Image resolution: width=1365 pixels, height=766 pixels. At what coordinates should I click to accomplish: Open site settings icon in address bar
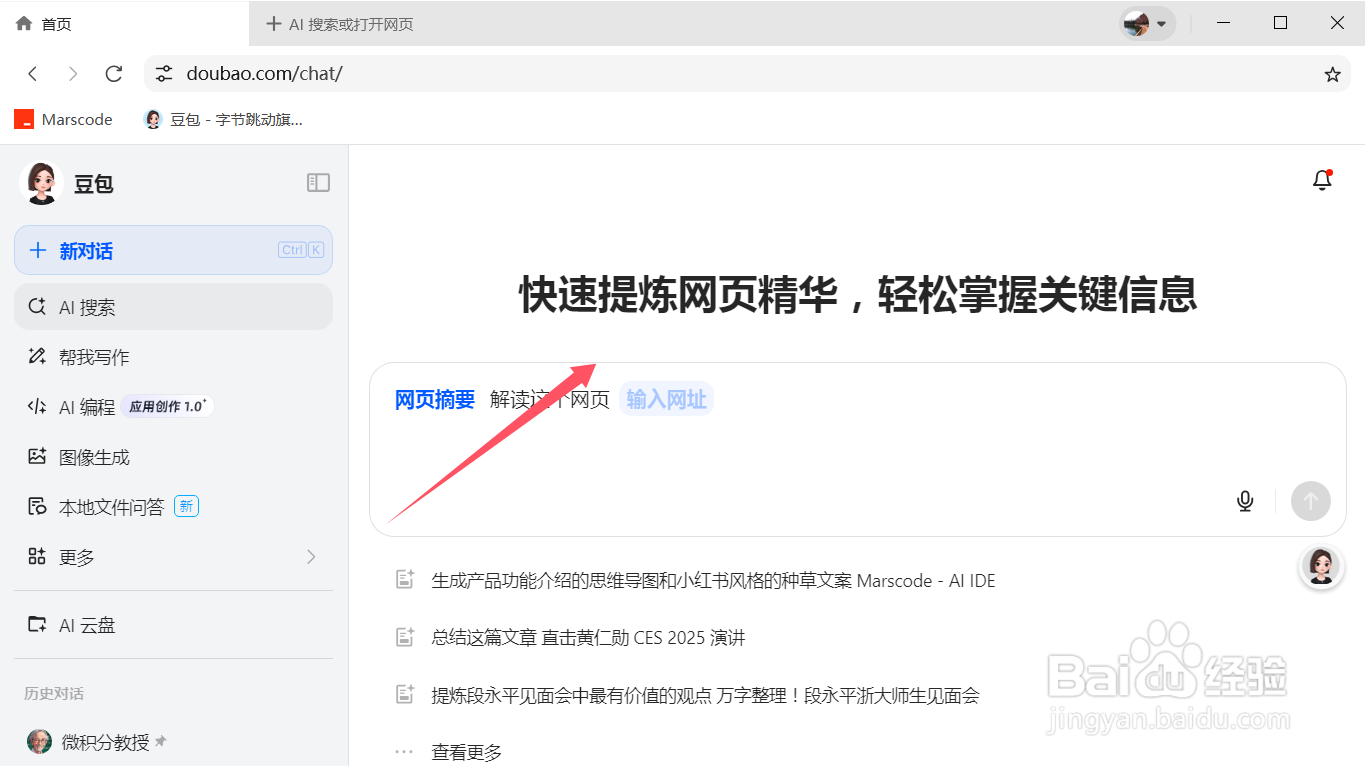click(164, 74)
